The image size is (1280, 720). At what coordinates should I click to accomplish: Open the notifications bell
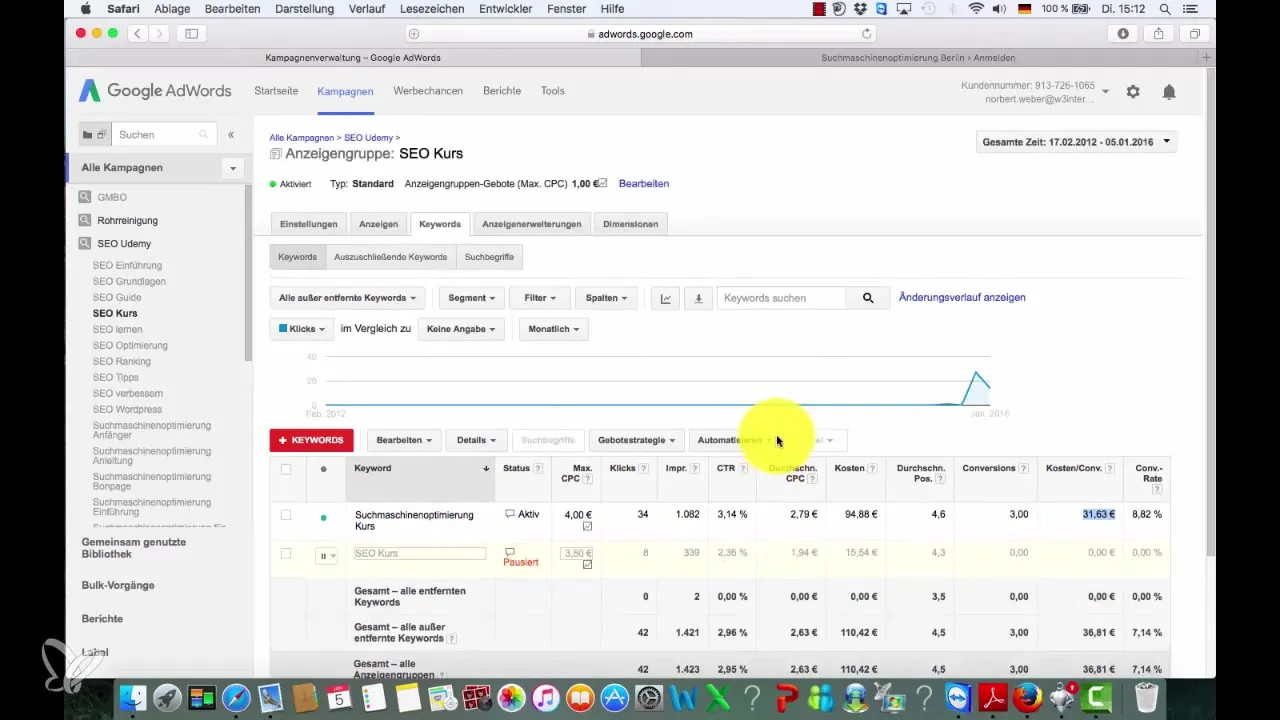point(1169,91)
